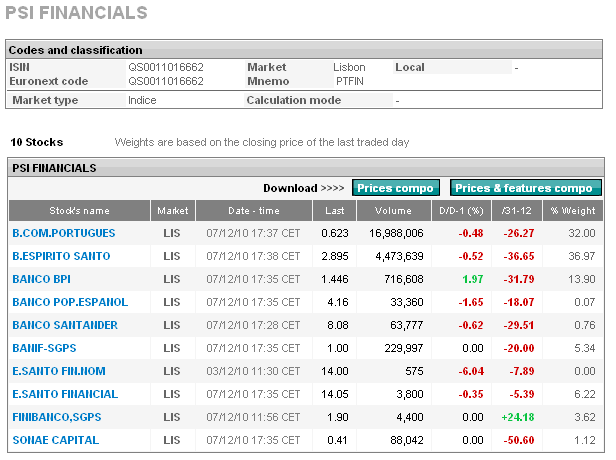This screenshot has height=460, width=616.
Task: Select ISIN value QS0011016662
Action: pos(166,67)
